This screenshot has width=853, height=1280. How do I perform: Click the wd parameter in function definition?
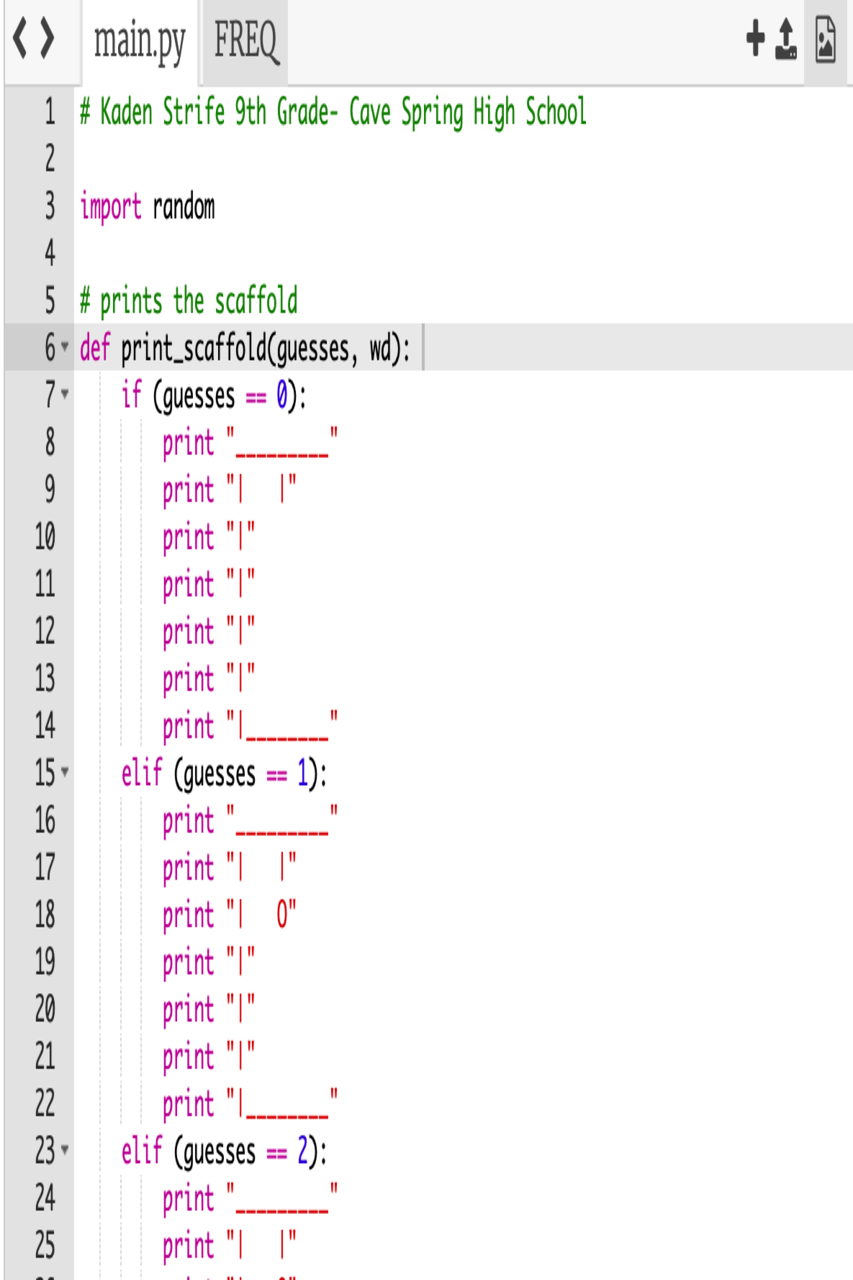[380, 349]
